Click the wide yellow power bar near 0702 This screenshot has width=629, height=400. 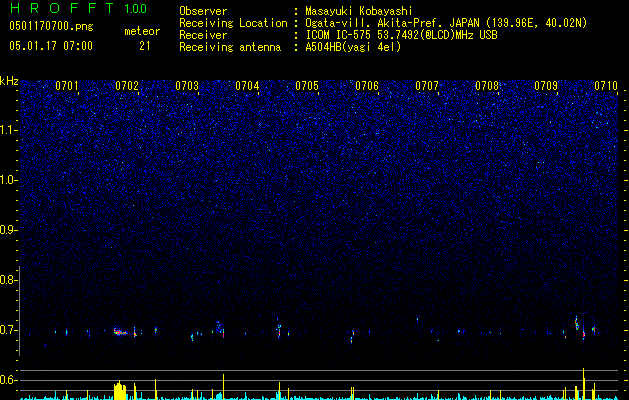(120, 390)
